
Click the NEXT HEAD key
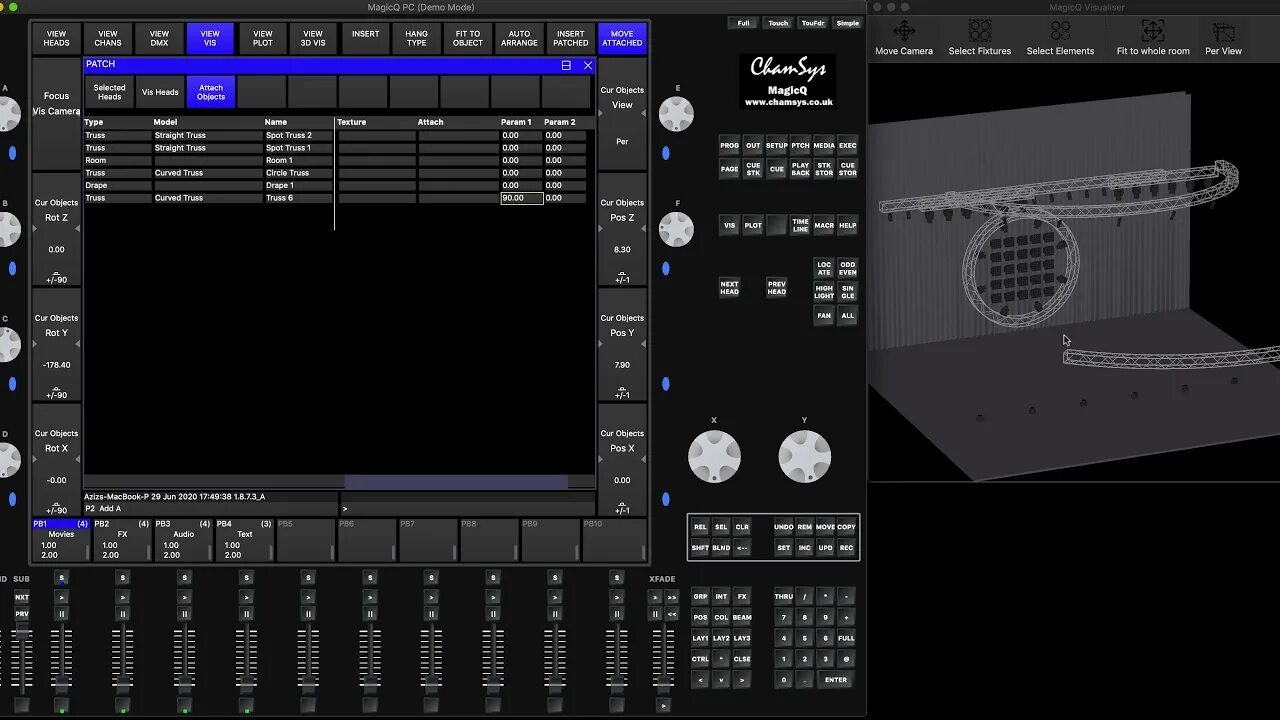coord(729,288)
